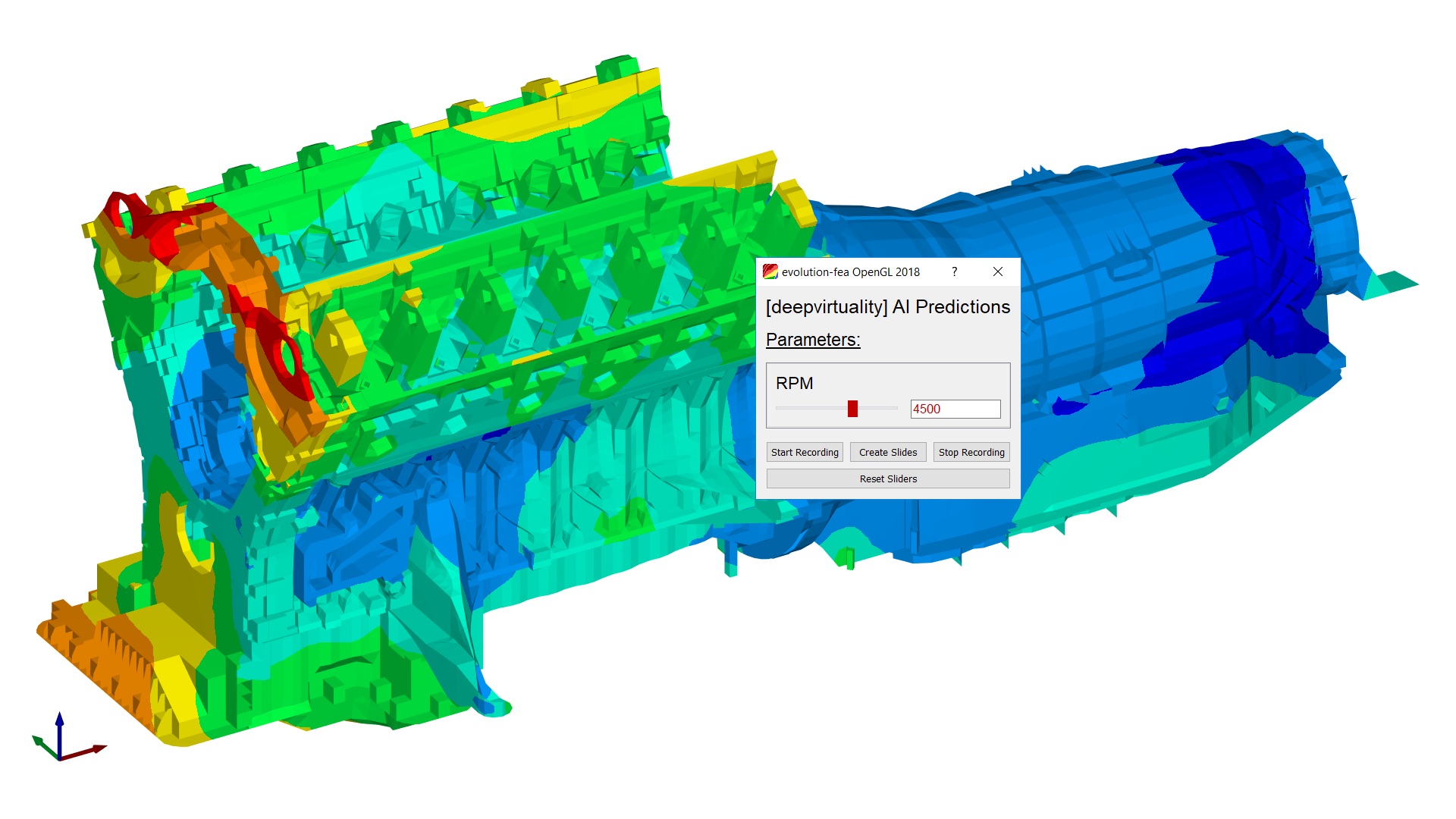Click Reset Sliders button

[888, 479]
